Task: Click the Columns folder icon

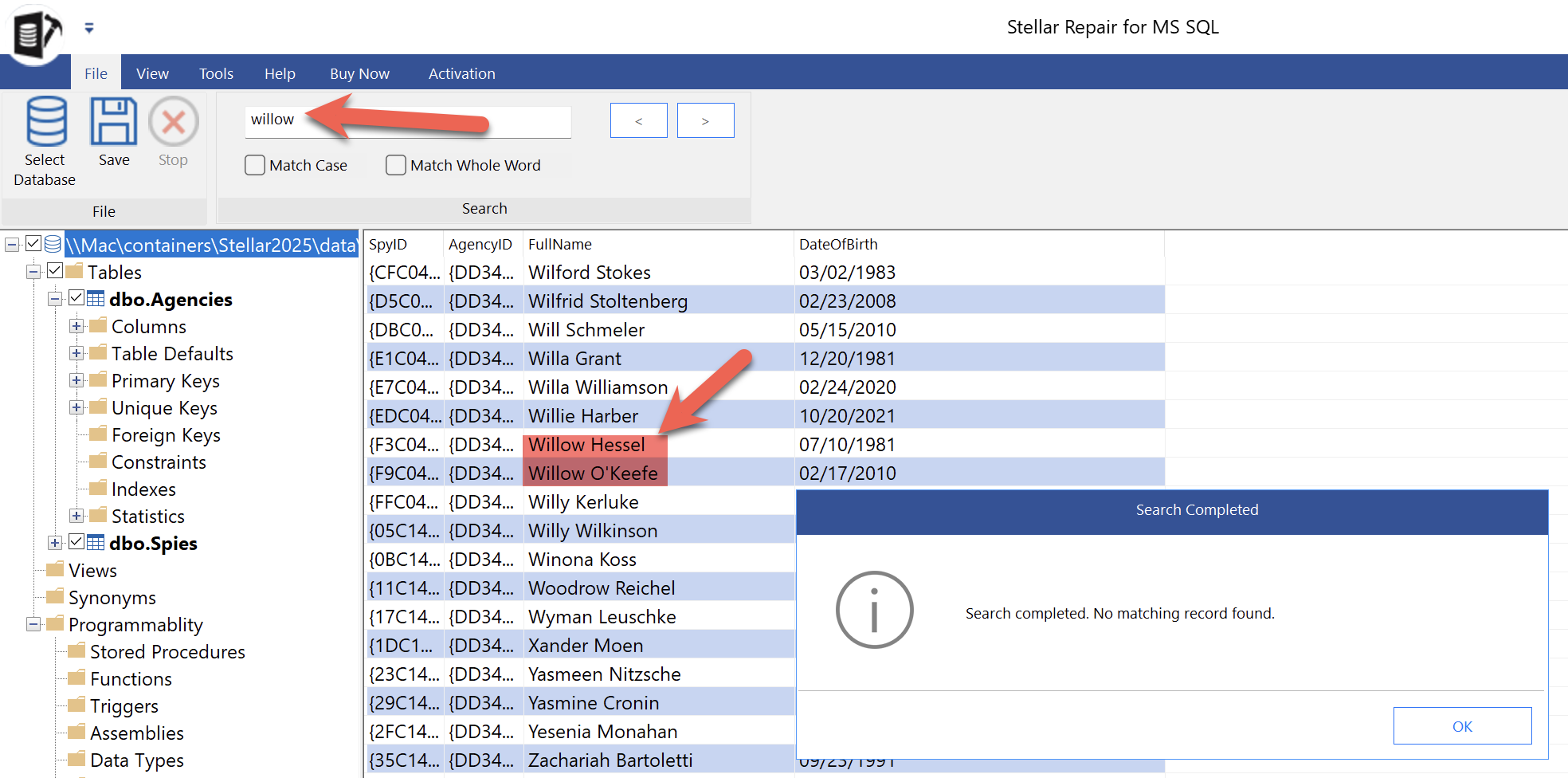Action: tap(99, 325)
